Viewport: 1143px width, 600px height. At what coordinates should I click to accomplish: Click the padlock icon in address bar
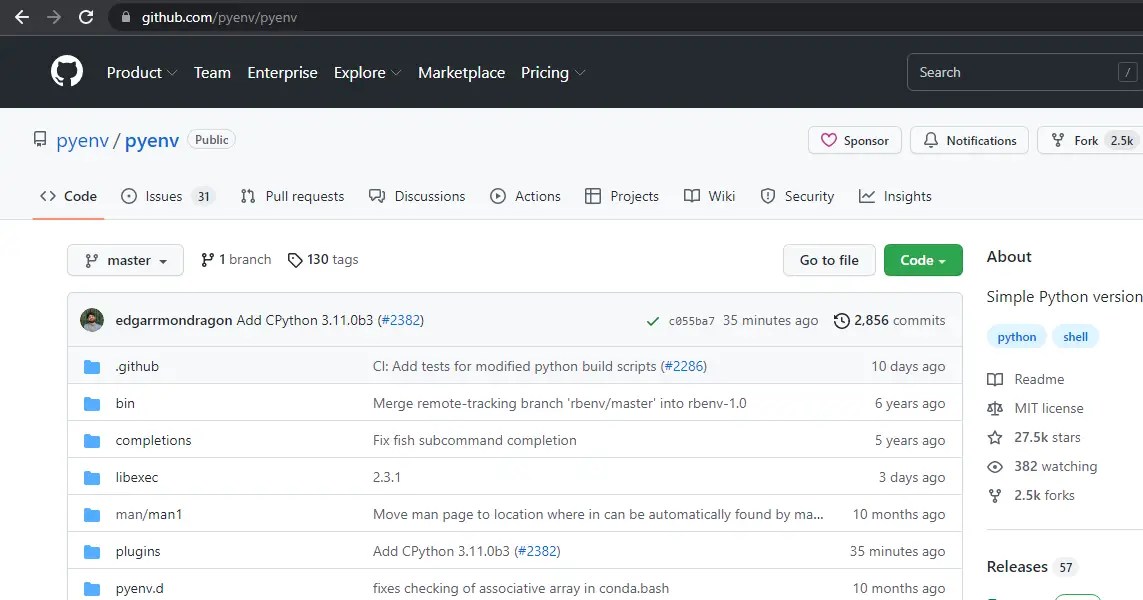pyautogui.click(x=125, y=17)
